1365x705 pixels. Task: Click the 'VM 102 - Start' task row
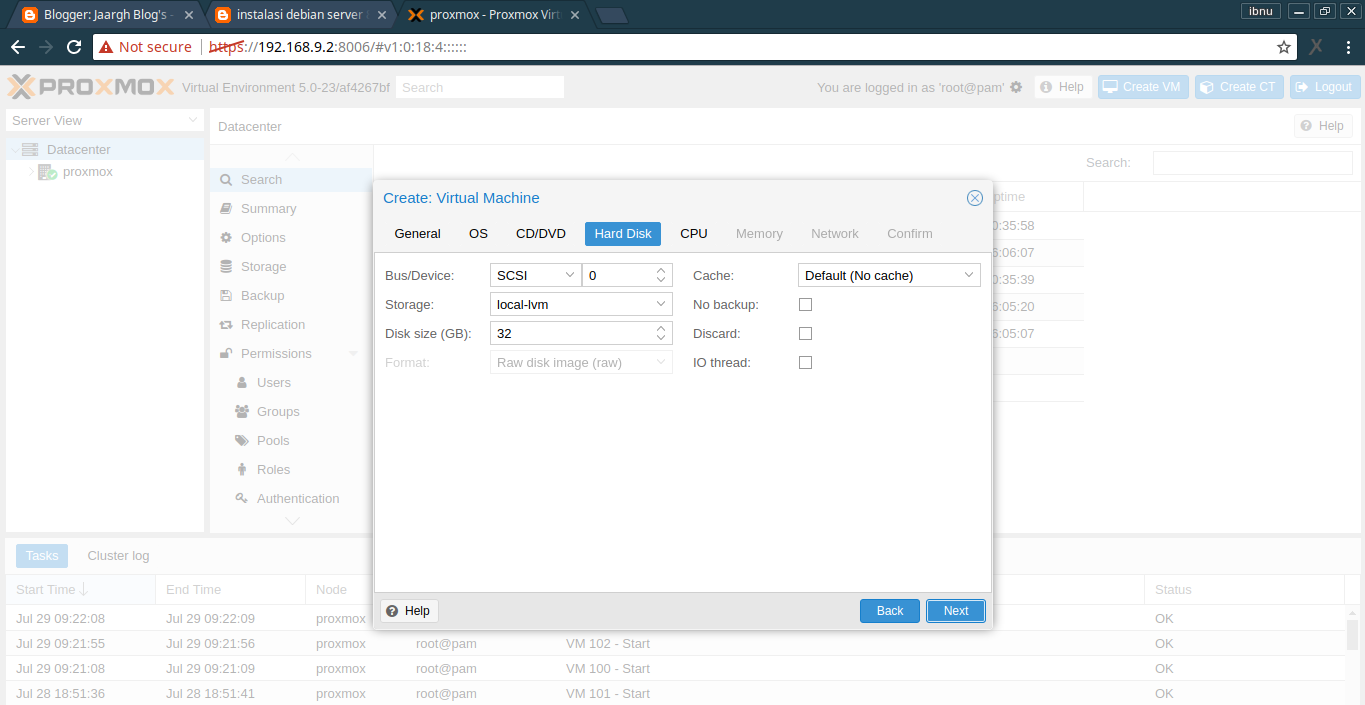(x=675, y=644)
